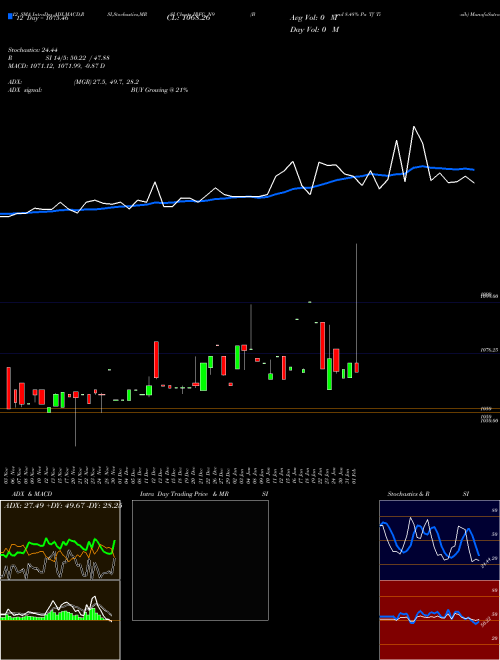This screenshot has height=660, width=500.
Task: Click the 'Day Vol: 0 M' text
Action: pos(314,30)
